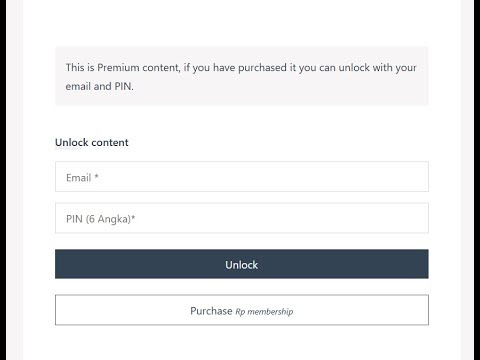
Task: Click the 'email and PIN.' notice line
Action: click(99, 86)
